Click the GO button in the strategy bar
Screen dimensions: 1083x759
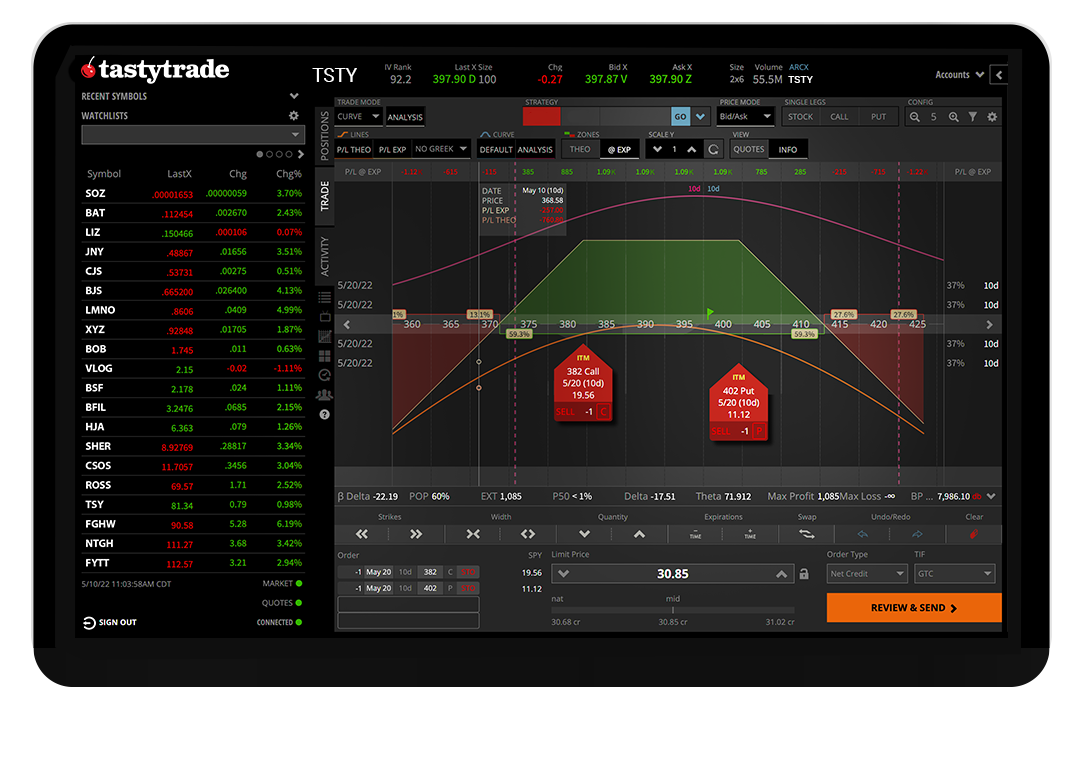681,115
